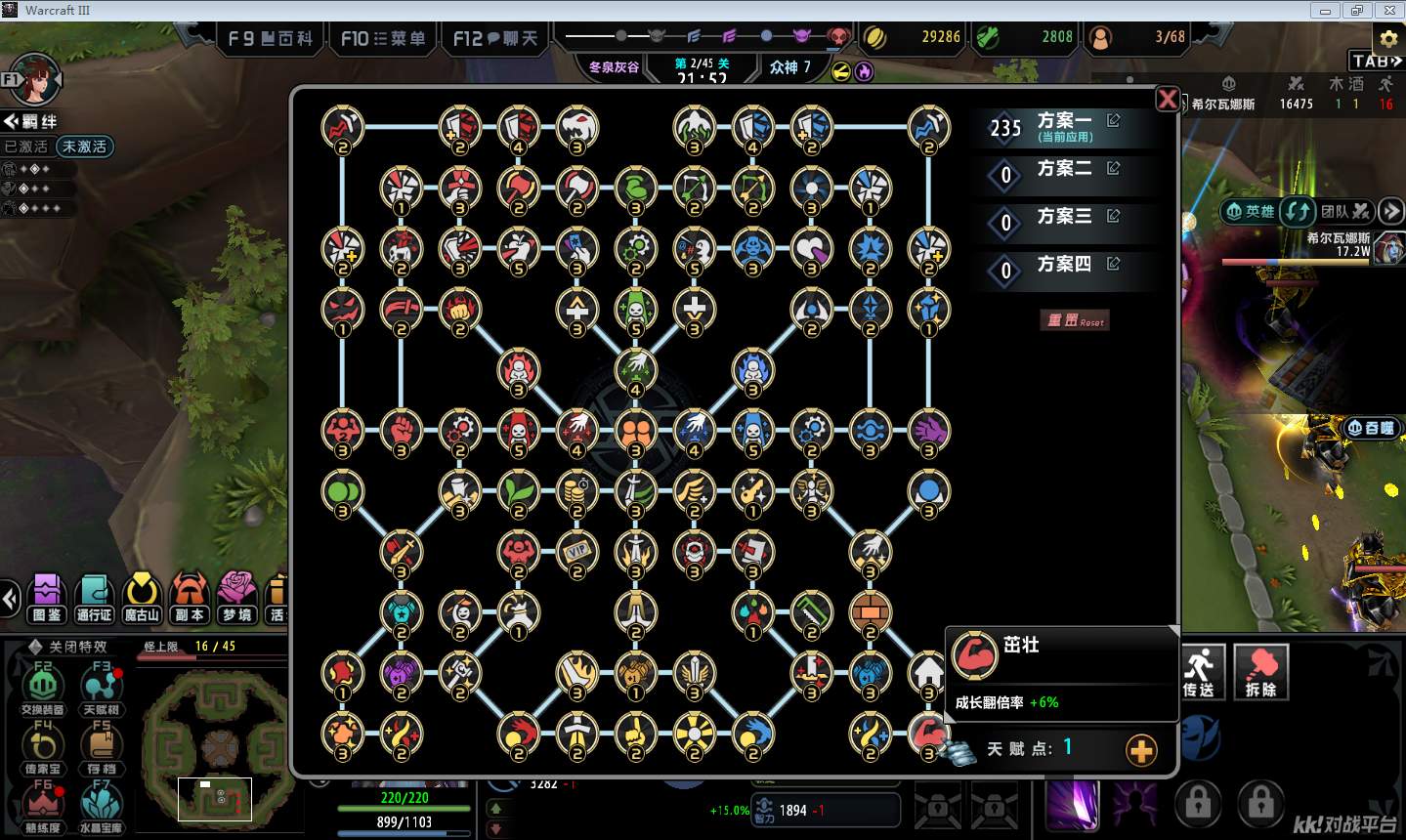Close the talent tree panel
Viewport: 1406px width, 840px height.
(x=1168, y=99)
